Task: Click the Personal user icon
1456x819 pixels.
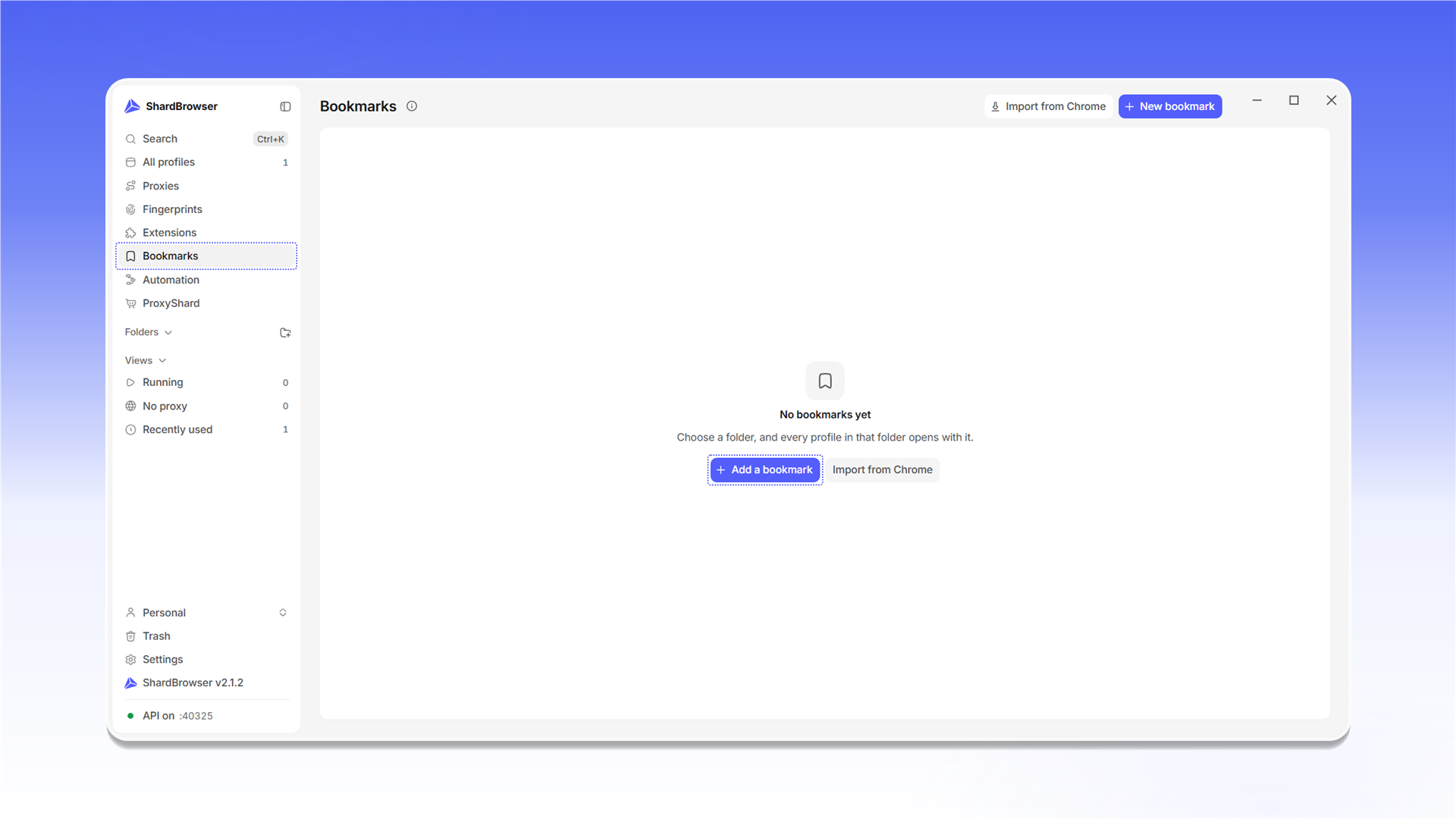Action: click(x=130, y=613)
